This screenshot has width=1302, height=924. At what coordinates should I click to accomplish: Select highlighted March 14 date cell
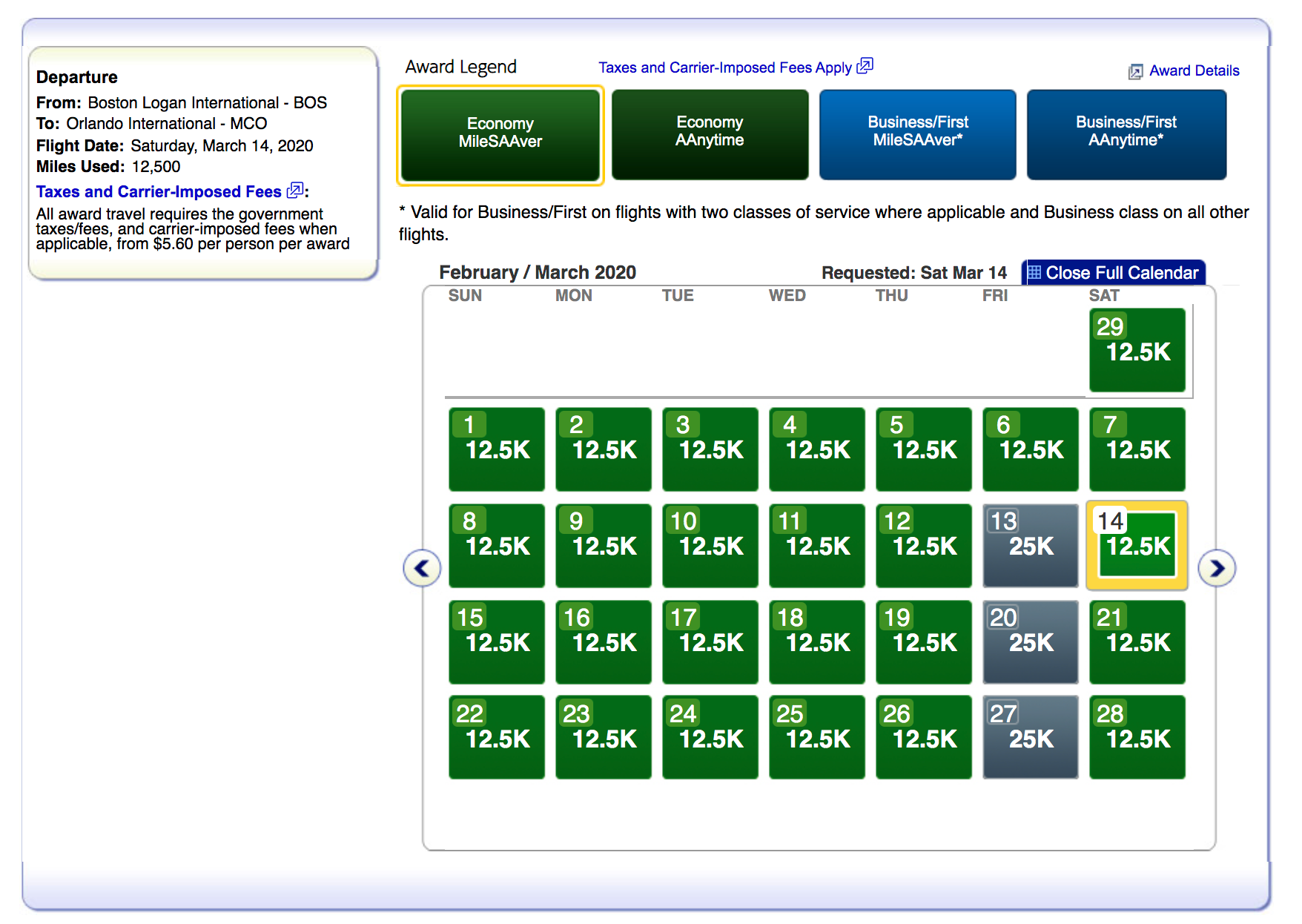1137,546
